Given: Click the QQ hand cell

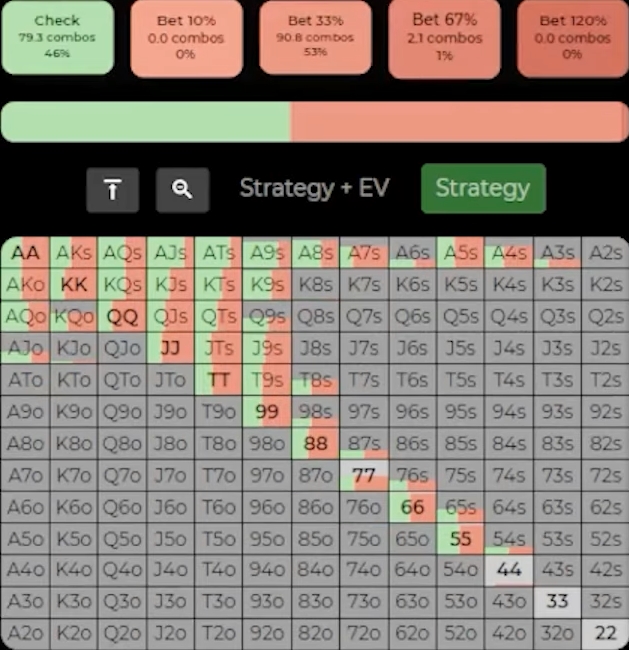Looking at the screenshot, I should coord(122,317).
